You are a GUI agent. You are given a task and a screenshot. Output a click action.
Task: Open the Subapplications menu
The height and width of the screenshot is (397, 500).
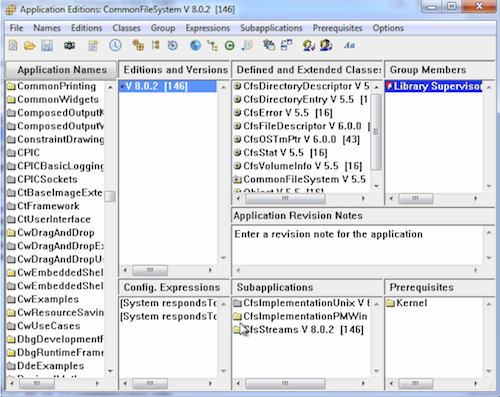pyautogui.click(x=271, y=28)
